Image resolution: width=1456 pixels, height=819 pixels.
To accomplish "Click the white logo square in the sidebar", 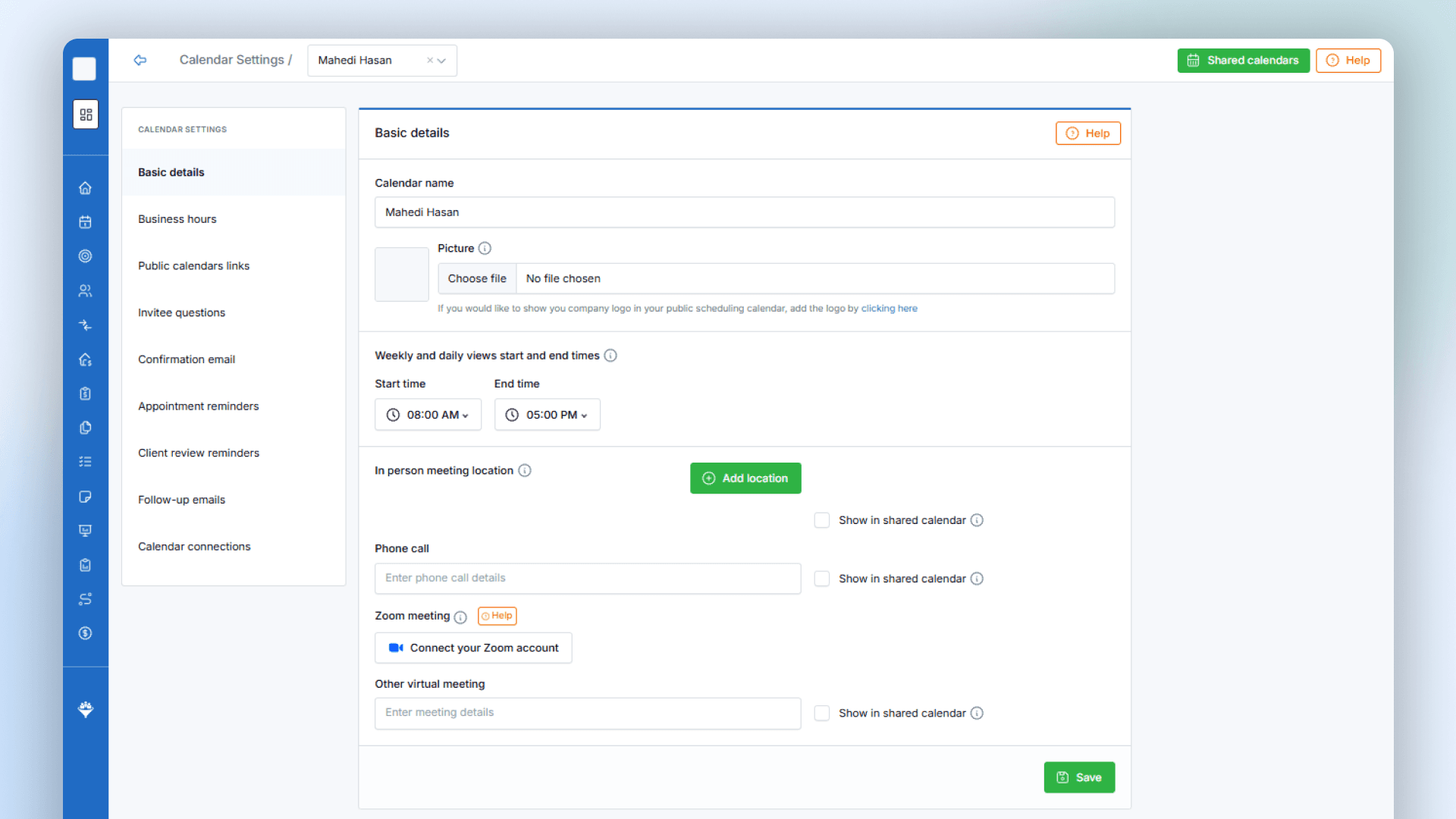I will pyautogui.click(x=84, y=69).
